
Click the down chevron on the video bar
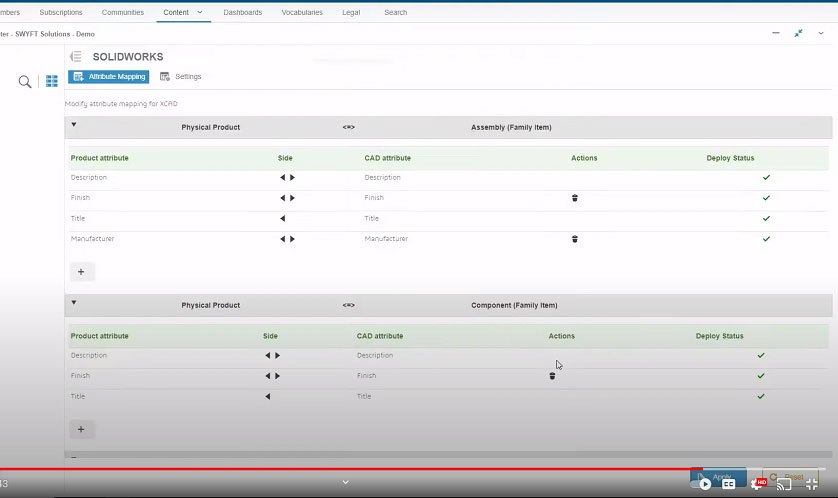(x=346, y=482)
